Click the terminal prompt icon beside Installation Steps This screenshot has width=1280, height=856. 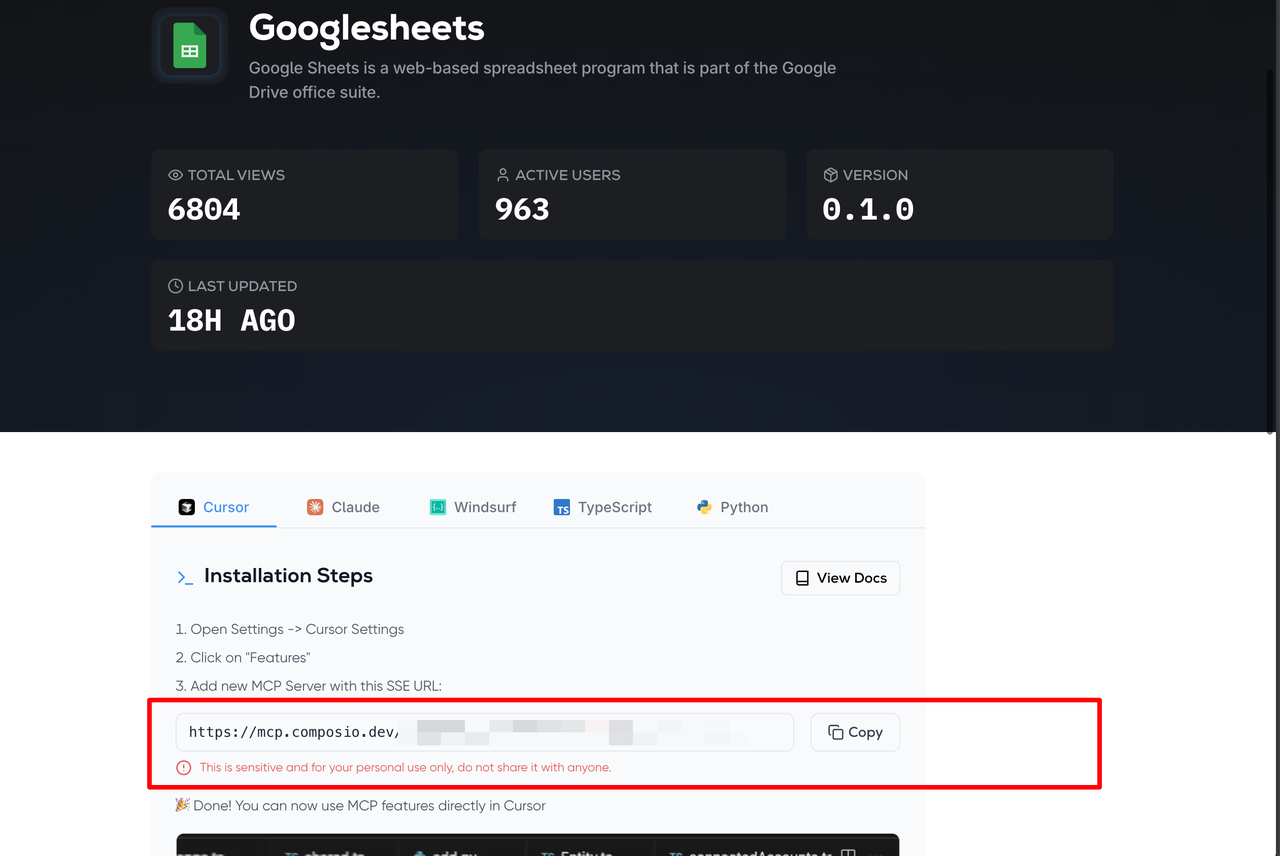click(x=185, y=577)
